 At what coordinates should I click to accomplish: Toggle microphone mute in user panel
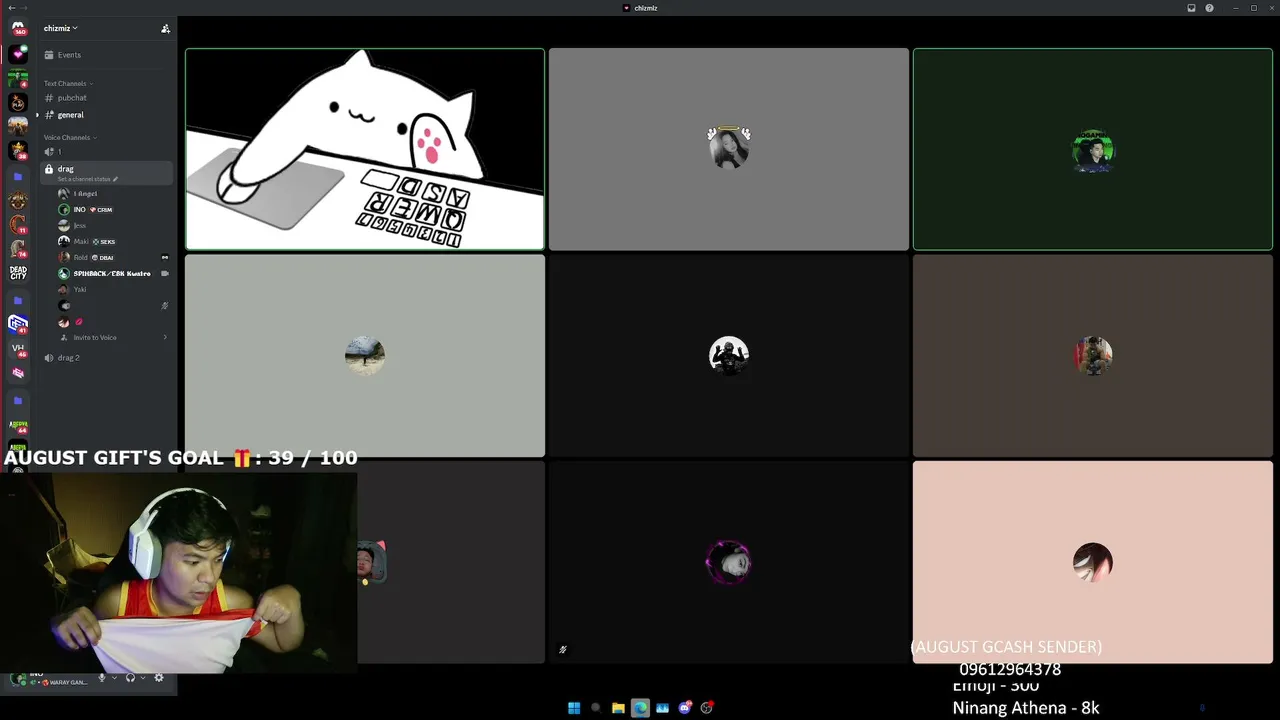(101, 679)
